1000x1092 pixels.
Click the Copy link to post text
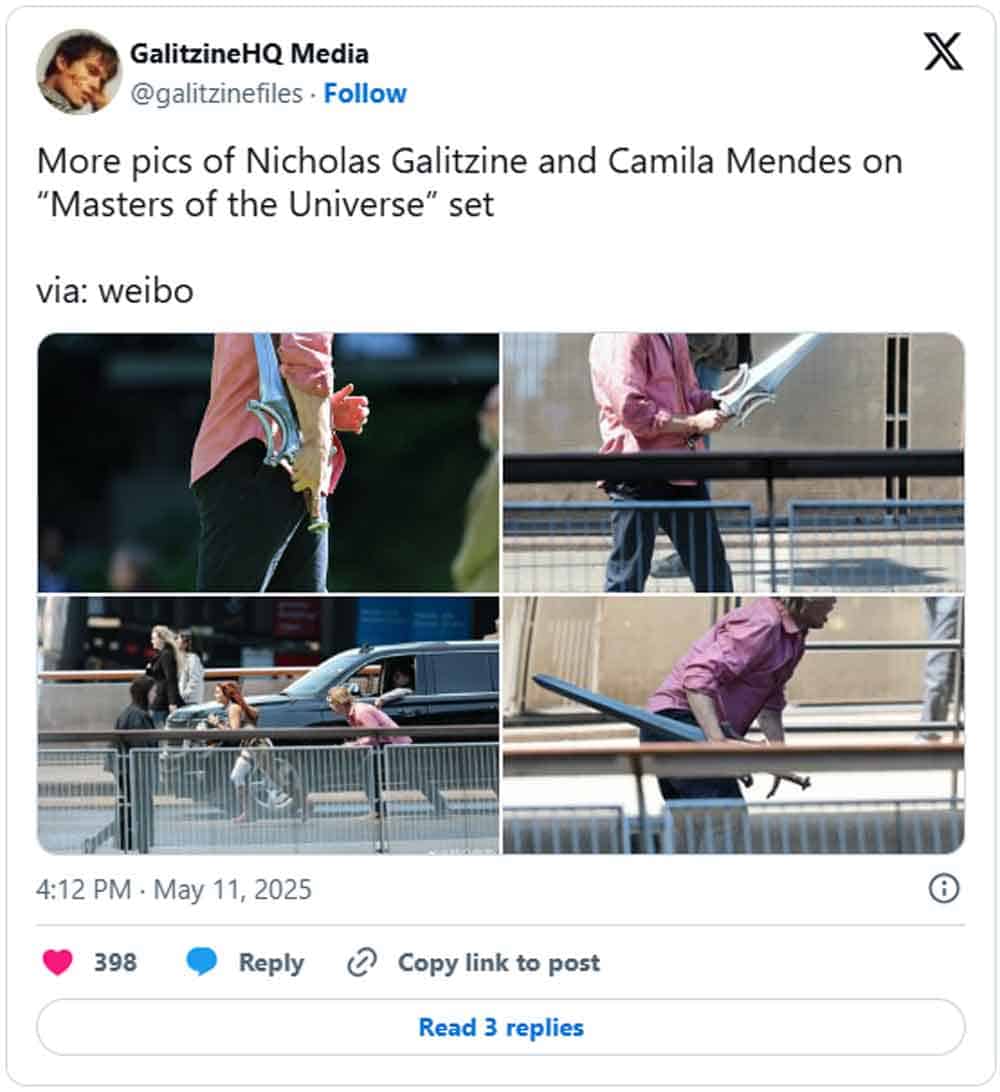[x=498, y=962]
